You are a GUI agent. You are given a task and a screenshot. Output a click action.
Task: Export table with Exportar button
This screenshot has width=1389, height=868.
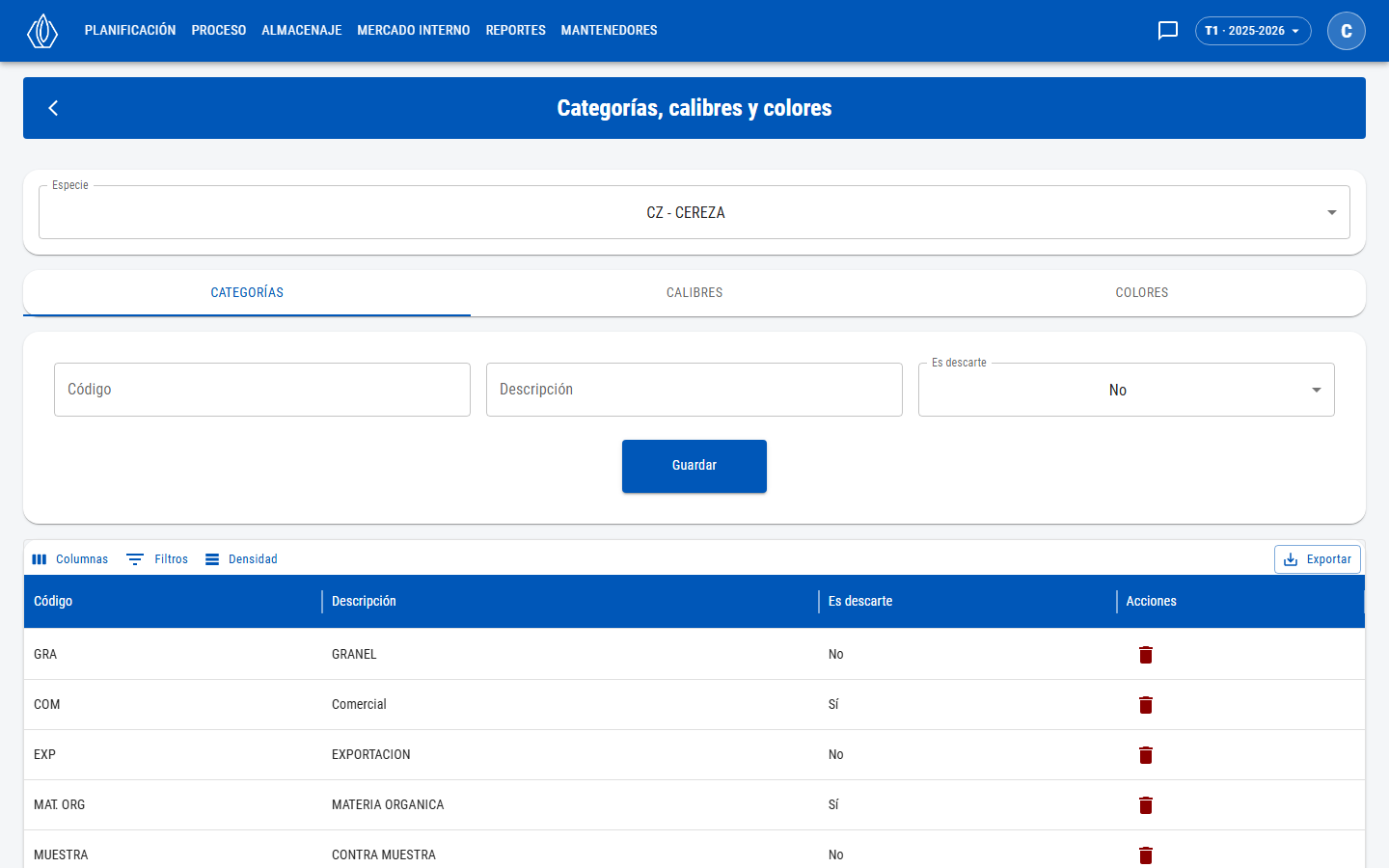pyautogui.click(x=1318, y=559)
